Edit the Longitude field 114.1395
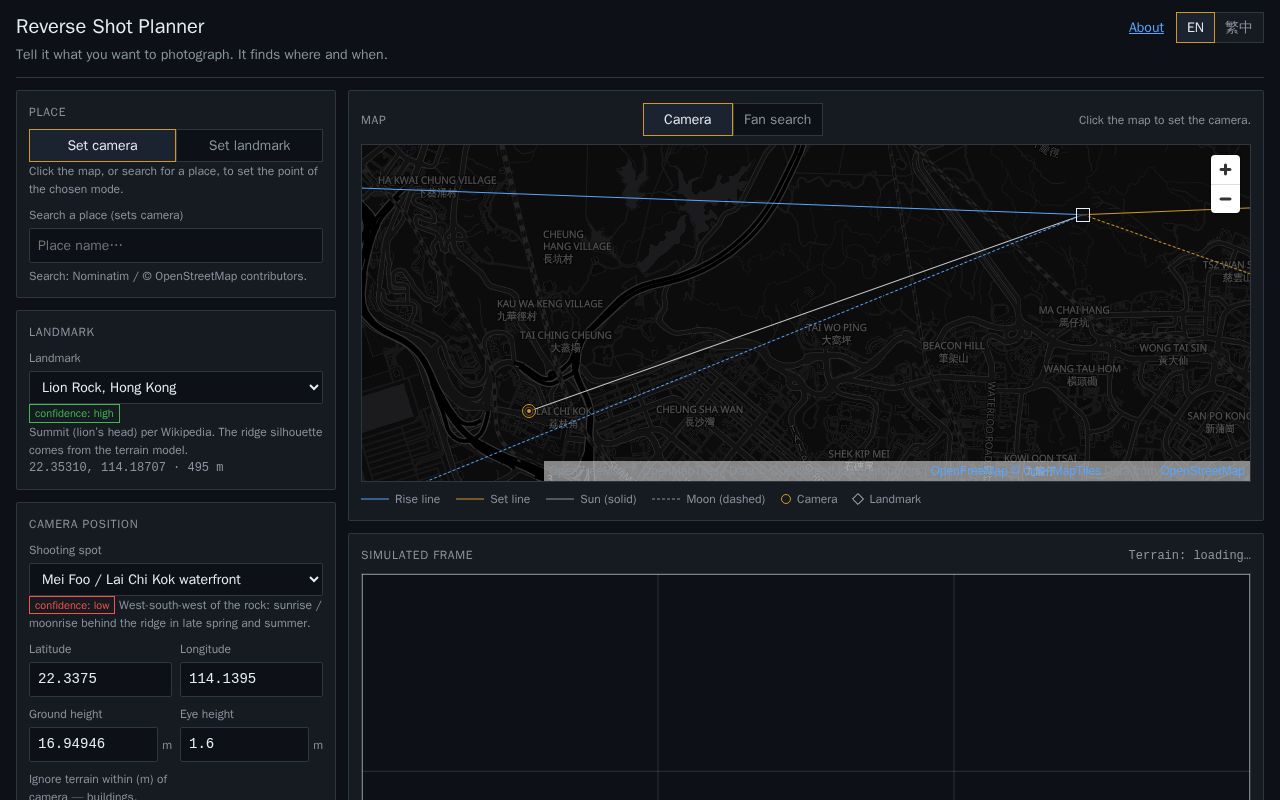This screenshot has width=1280, height=800. click(251, 679)
